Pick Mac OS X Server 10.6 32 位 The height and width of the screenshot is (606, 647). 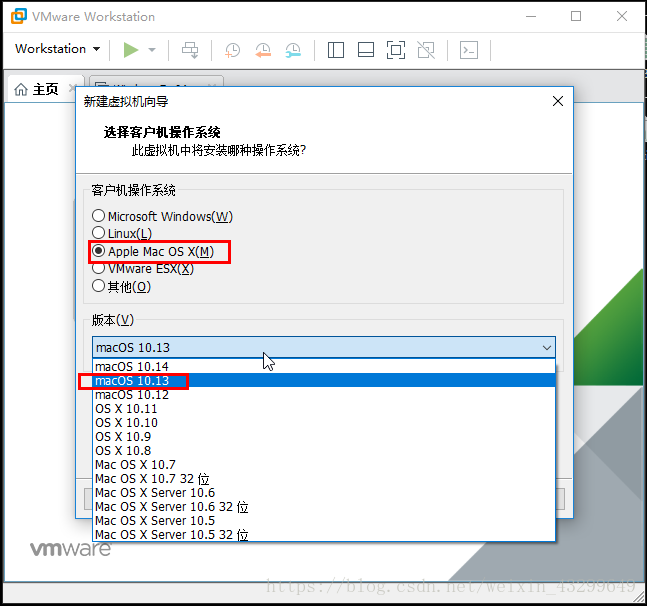pos(324,507)
